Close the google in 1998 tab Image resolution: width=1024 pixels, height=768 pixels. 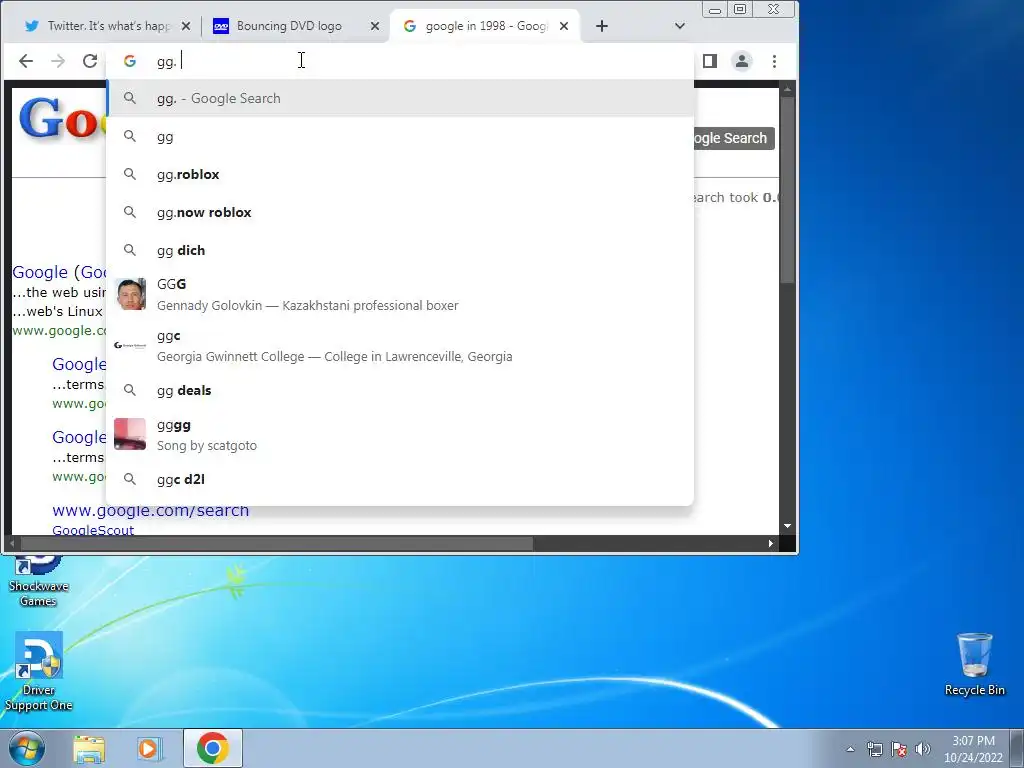click(x=564, y=26)
